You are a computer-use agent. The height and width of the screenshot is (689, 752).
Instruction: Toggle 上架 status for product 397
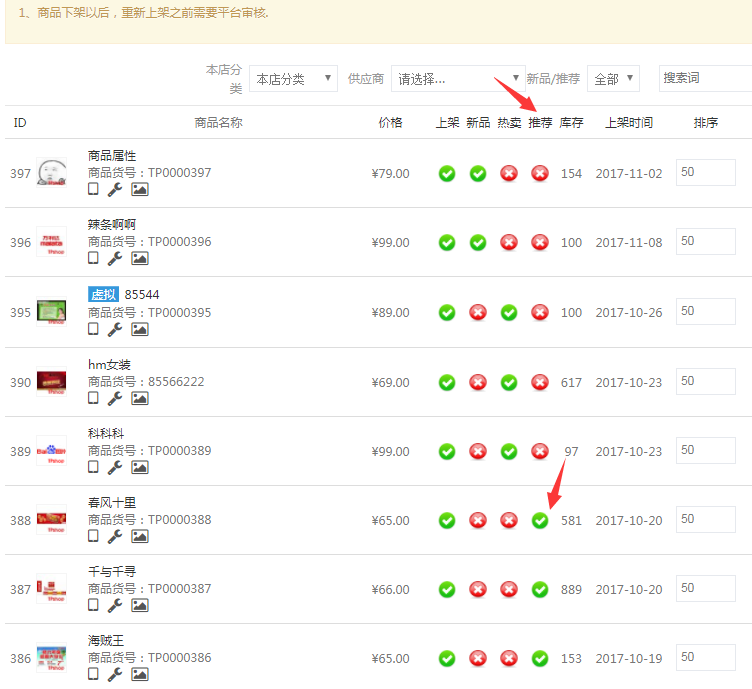point(447,174)
